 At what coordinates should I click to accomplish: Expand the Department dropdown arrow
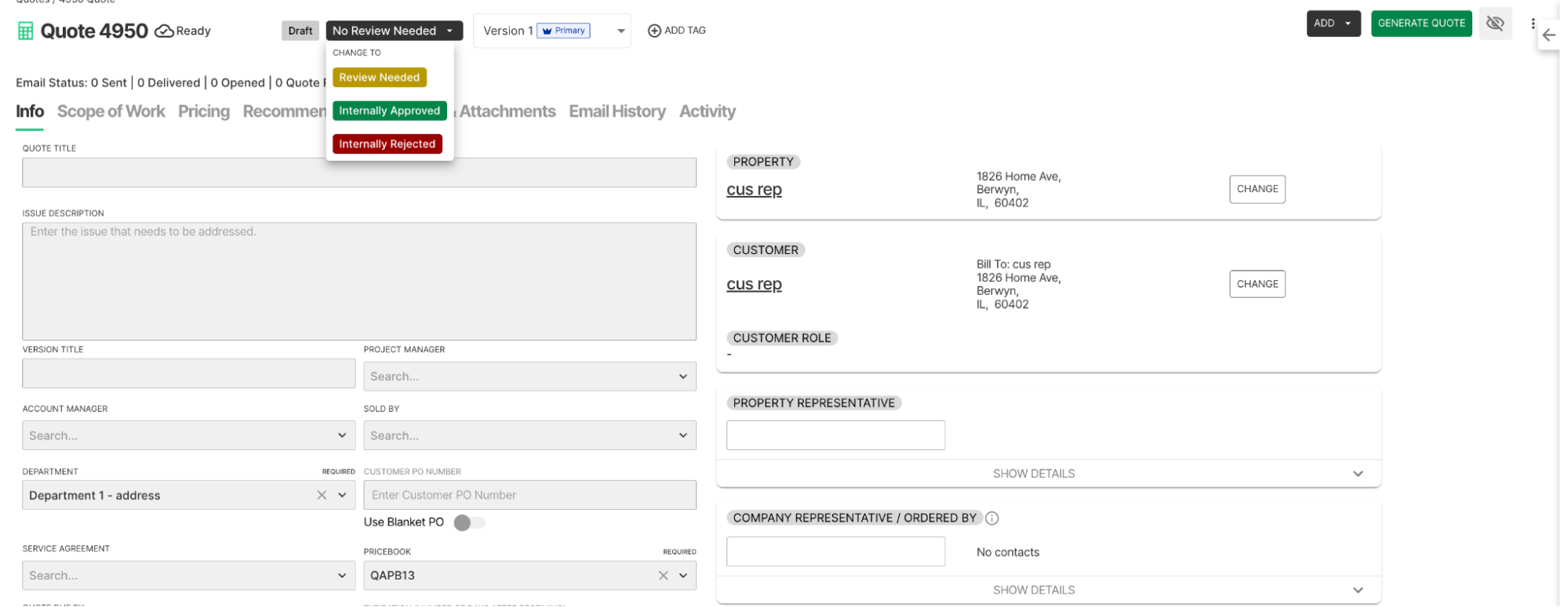[342, 495]
